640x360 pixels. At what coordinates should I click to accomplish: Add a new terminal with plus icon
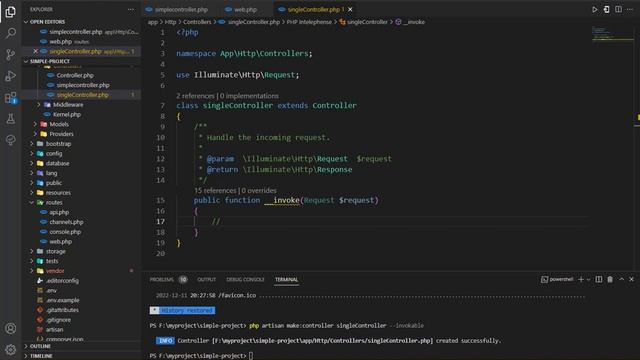tap(581, 280)
